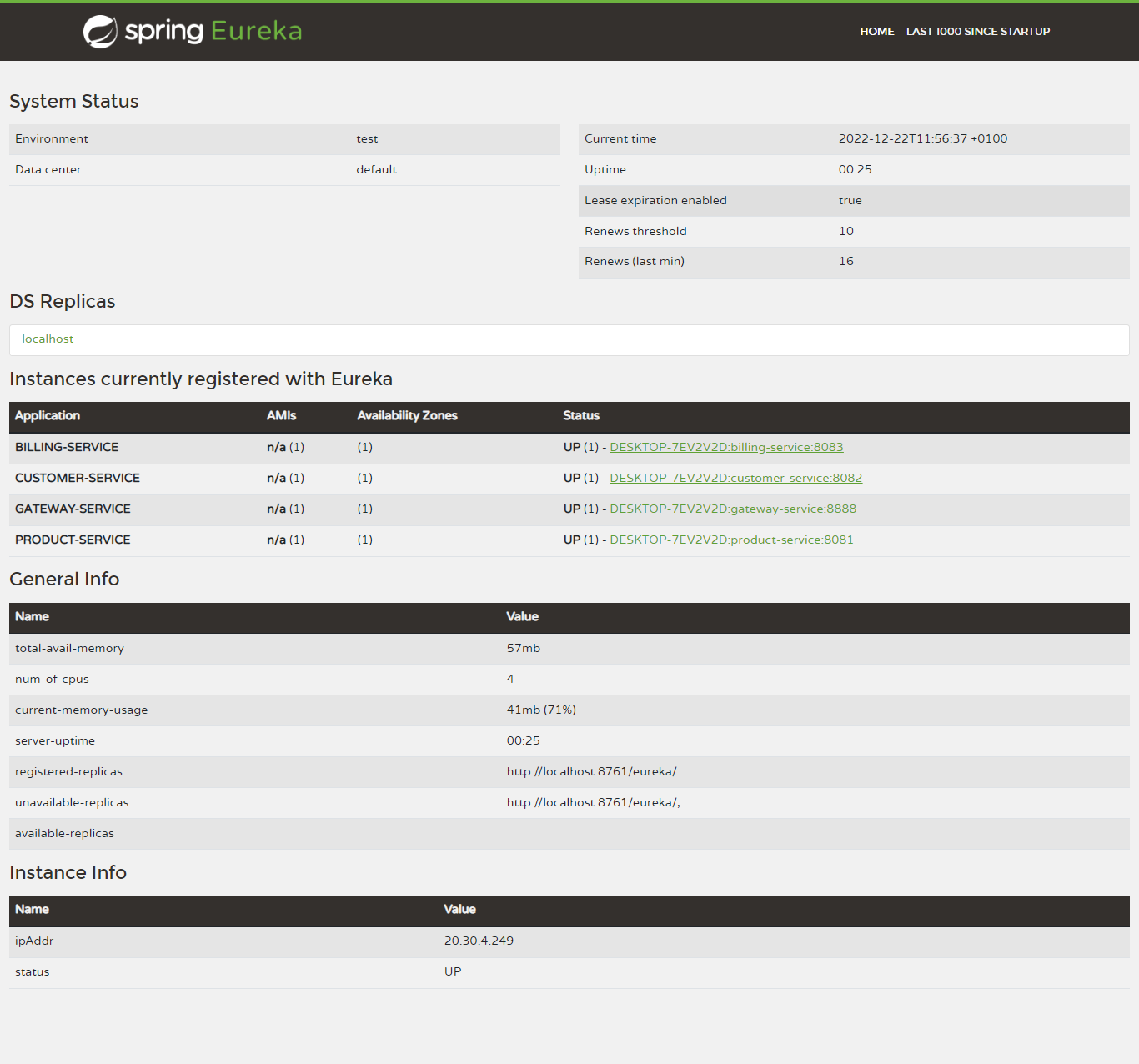
Task: Click the ipAddr value 20.30.4.249
Action: click(x=479, y=941)
